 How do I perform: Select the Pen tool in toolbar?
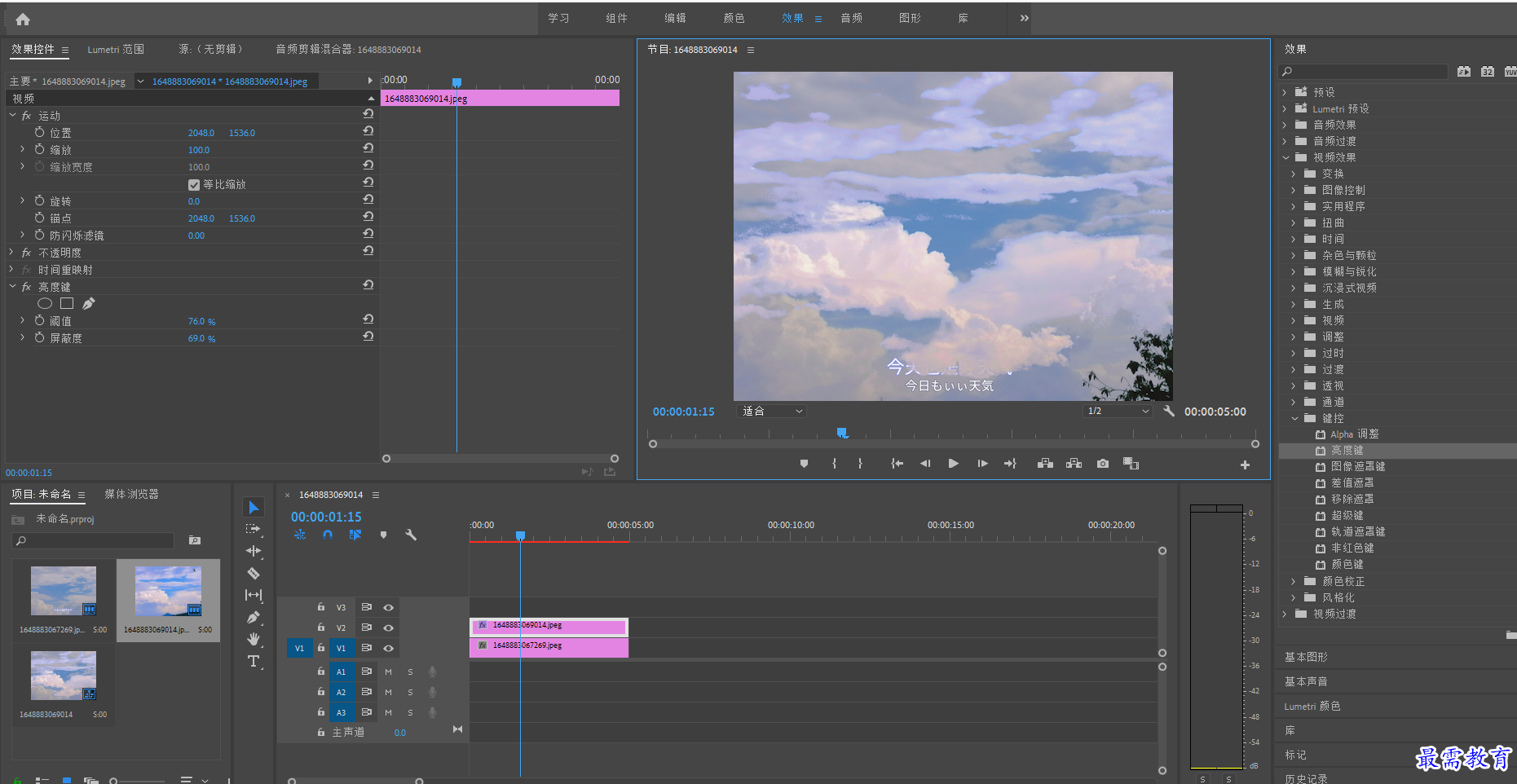[254, 618]
